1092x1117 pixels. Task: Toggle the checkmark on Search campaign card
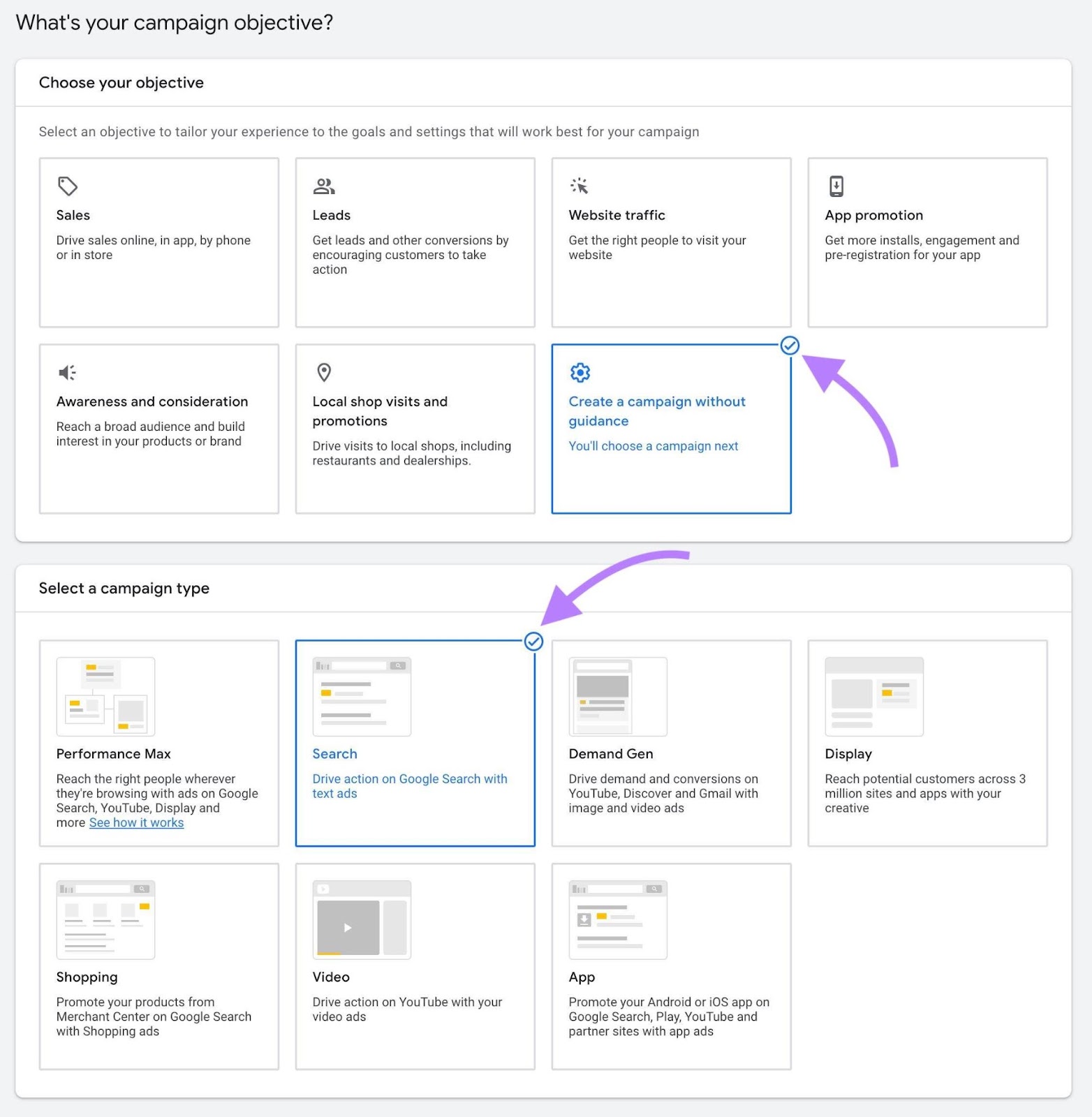(533, 642)
